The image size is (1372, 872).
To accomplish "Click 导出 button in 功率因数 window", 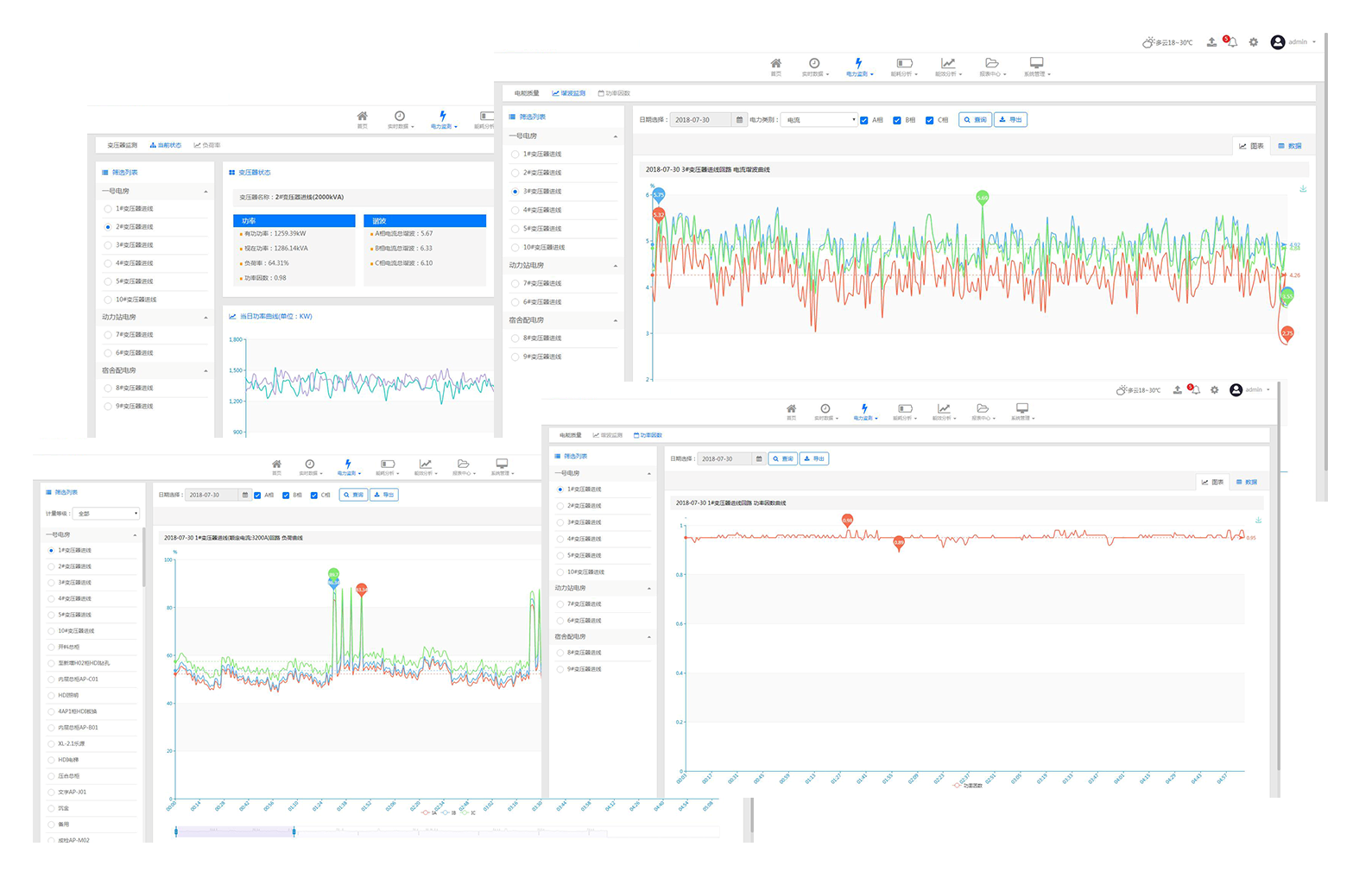I will click(x=814, y=459).
